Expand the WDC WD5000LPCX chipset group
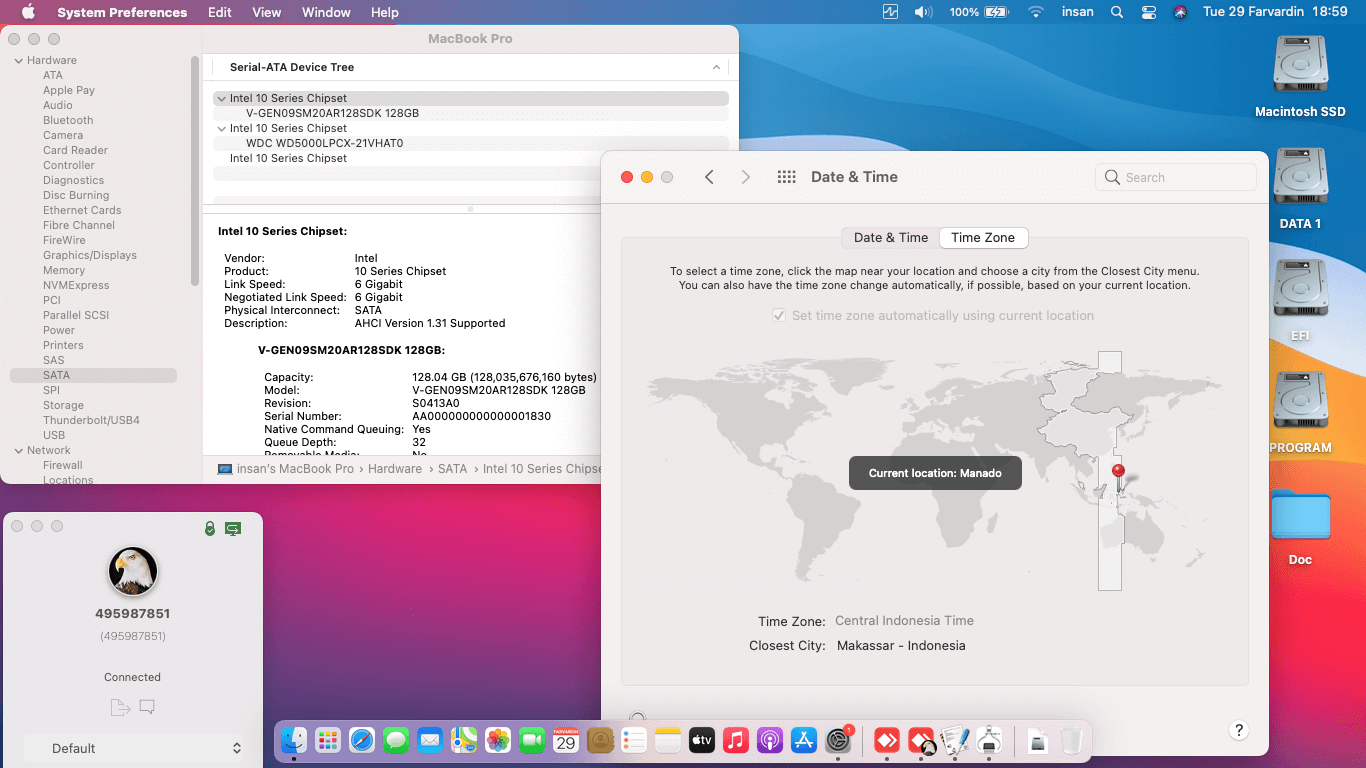The height and width of the screenshot is (768, 1366). click(x=221, y=128)
